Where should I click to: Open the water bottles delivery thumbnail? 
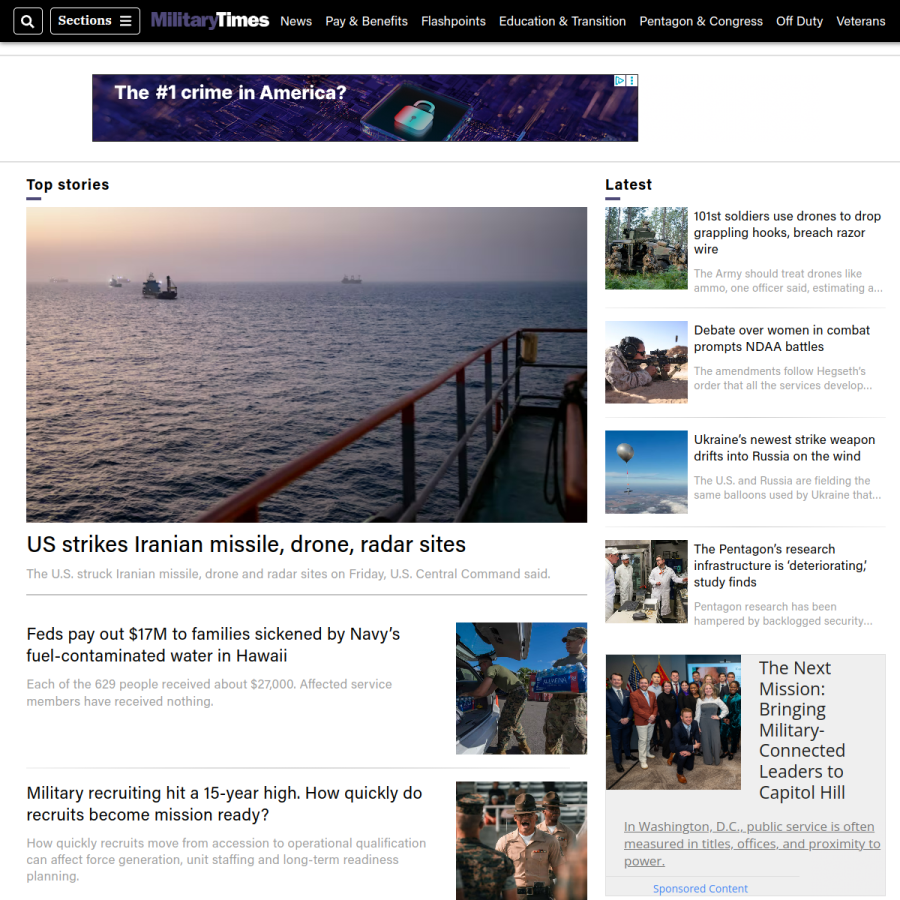pos(521,688)
